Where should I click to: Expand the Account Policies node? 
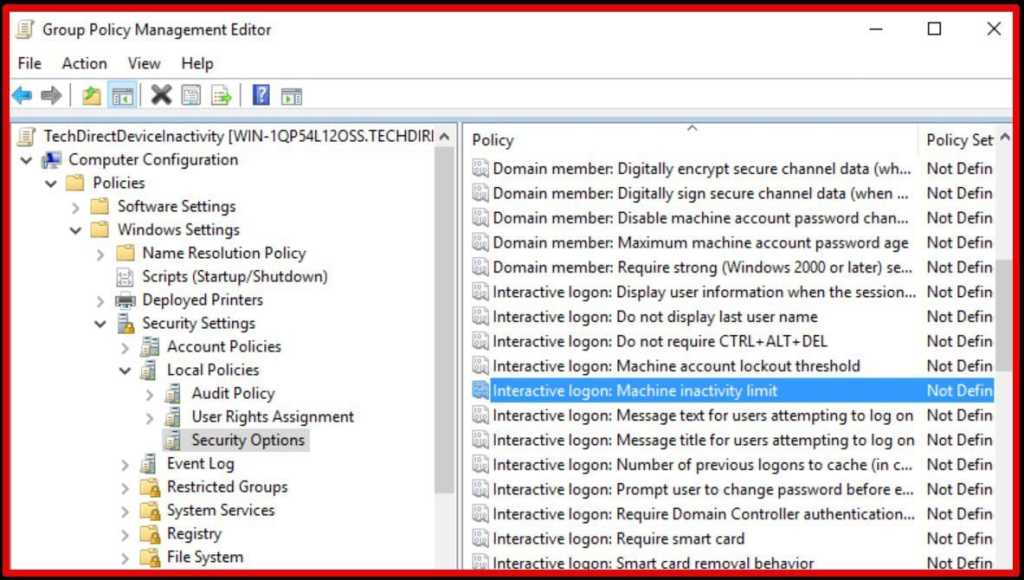tap(125, 347)
